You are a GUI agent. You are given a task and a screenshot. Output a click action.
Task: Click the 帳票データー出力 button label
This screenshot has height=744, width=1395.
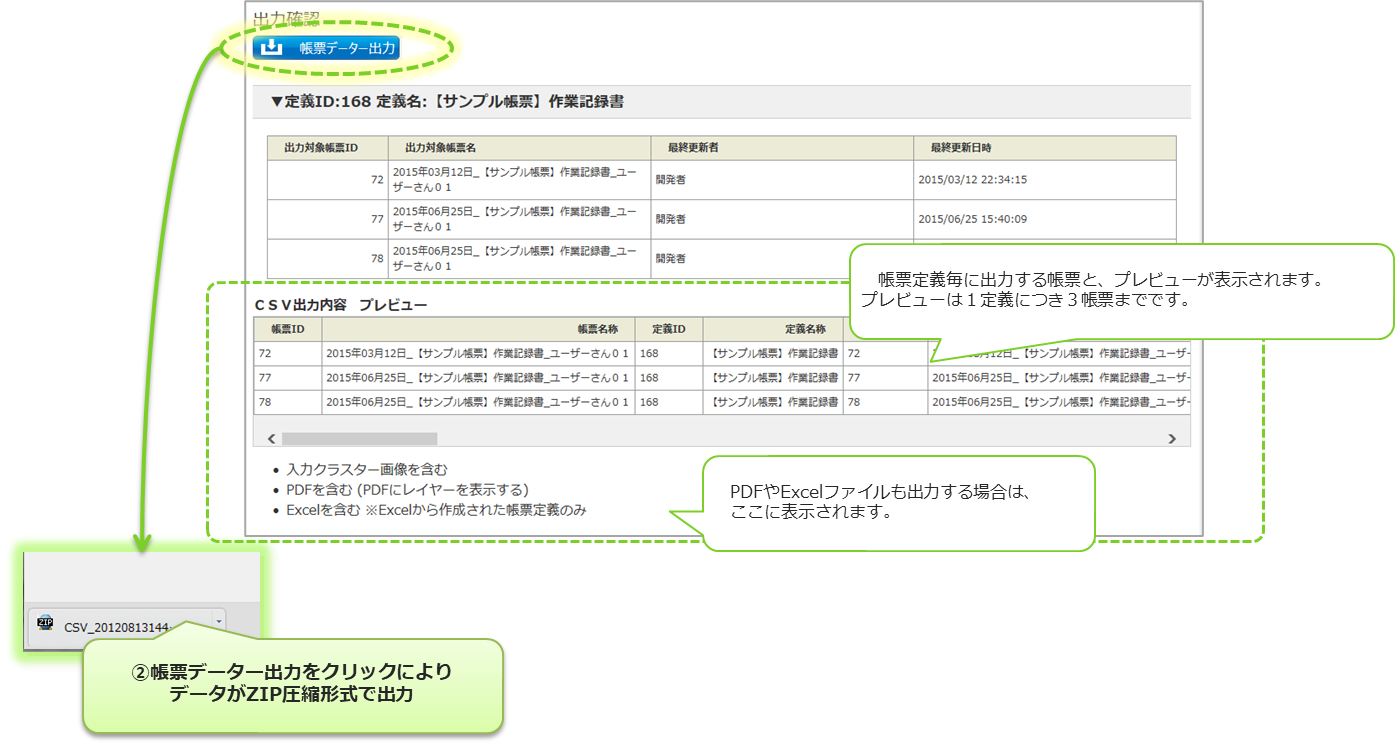(x=347, y=48)
